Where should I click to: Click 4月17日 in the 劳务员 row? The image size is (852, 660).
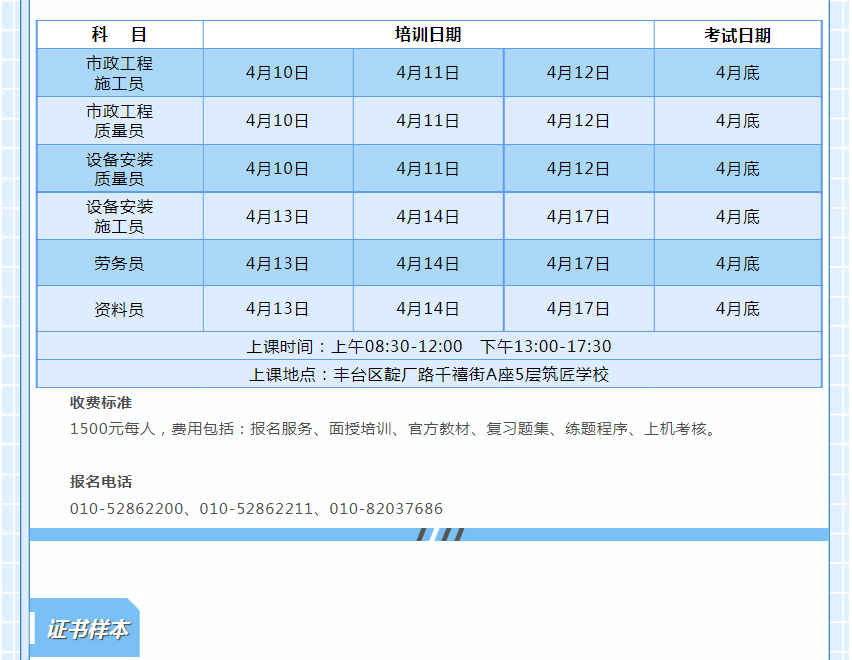point(578,264)
